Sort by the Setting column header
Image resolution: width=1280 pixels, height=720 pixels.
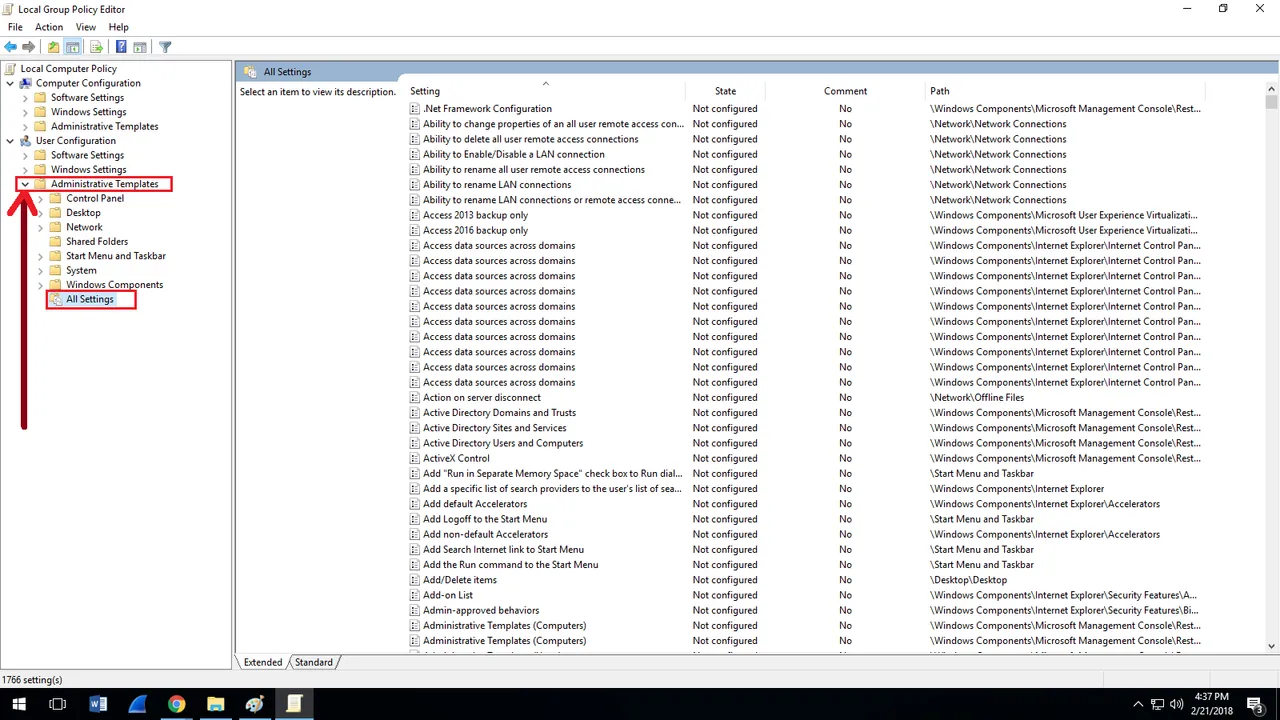pos(545,91)
